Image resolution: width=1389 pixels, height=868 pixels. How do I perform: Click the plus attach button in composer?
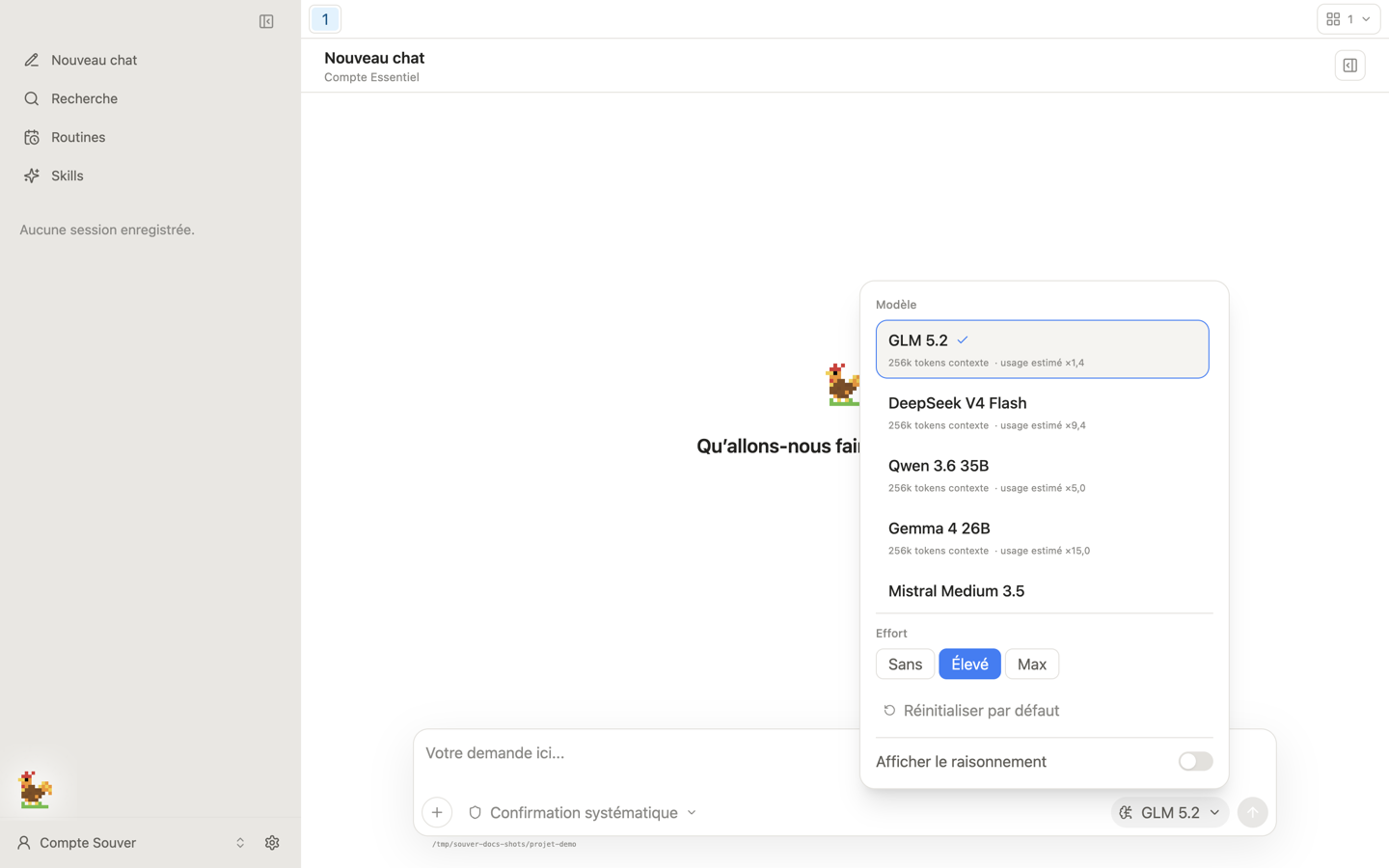[437, 812]
